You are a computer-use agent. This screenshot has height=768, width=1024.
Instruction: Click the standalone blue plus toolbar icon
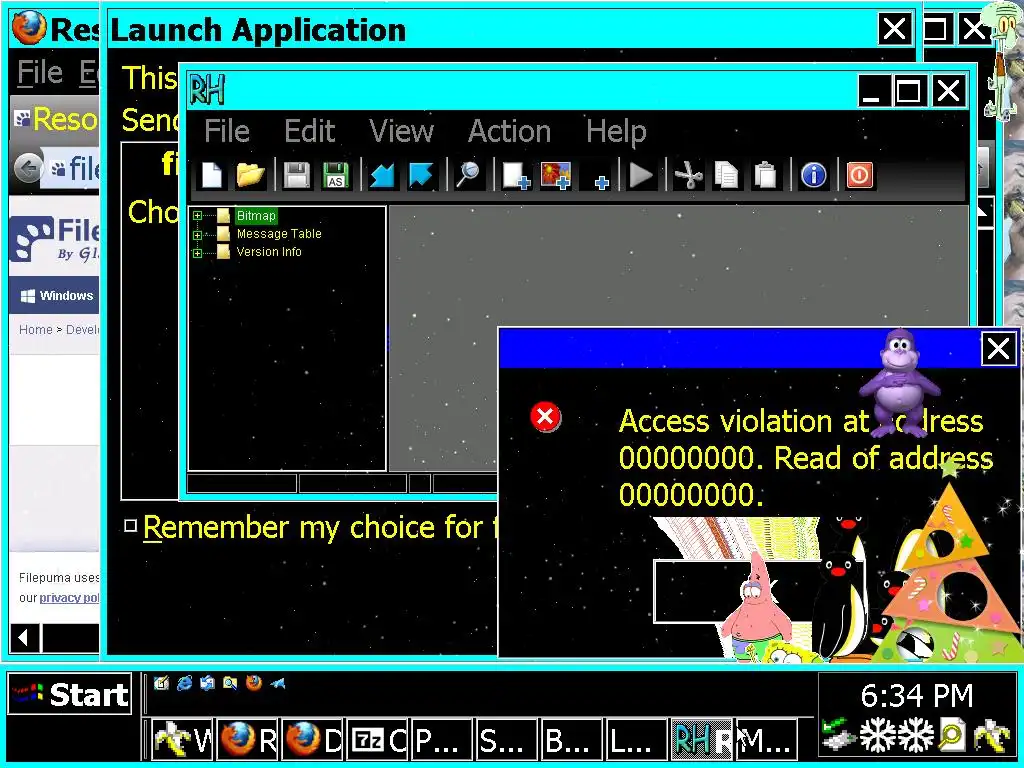tap(601, 182)
